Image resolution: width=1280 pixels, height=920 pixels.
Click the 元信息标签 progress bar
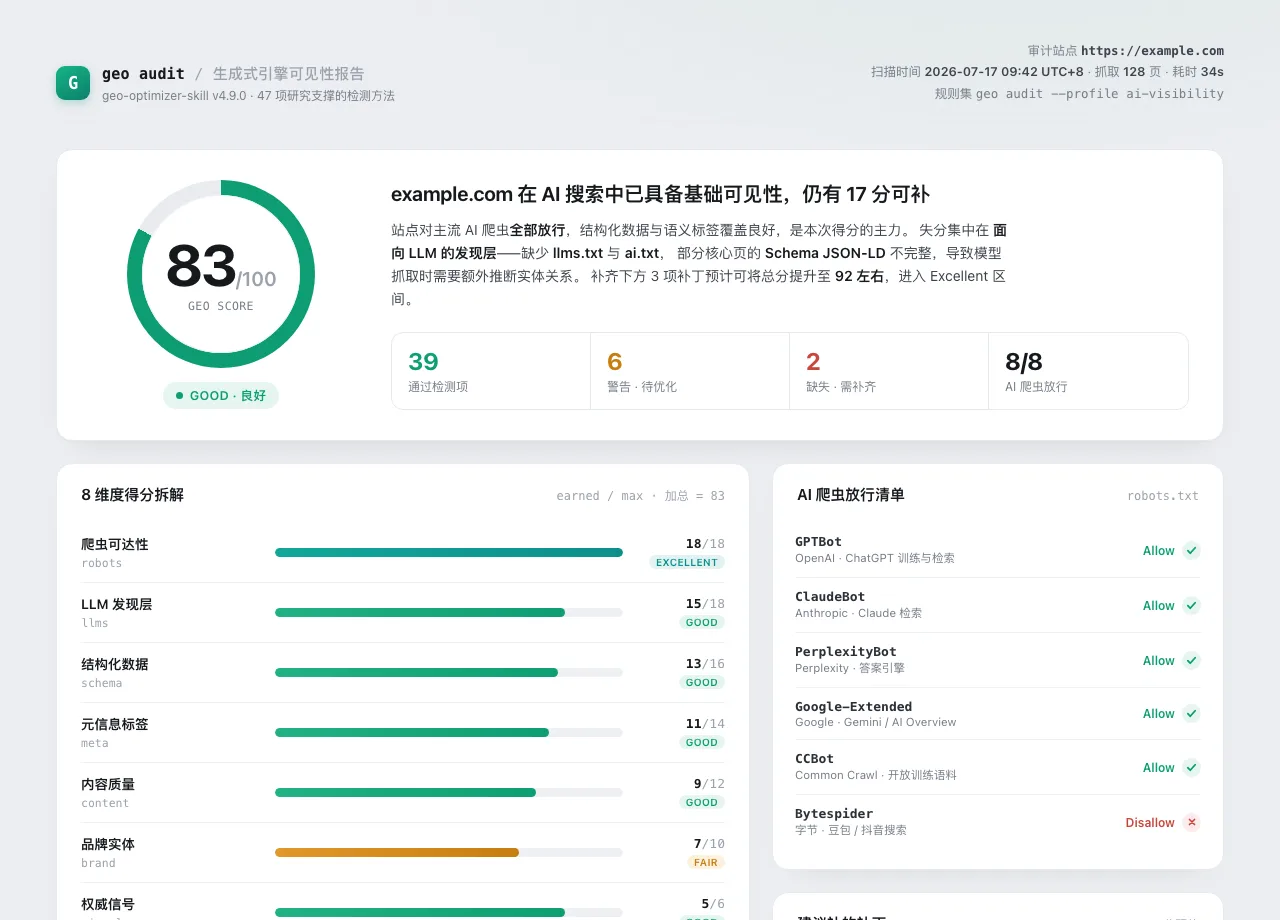(x=449, y=732)
